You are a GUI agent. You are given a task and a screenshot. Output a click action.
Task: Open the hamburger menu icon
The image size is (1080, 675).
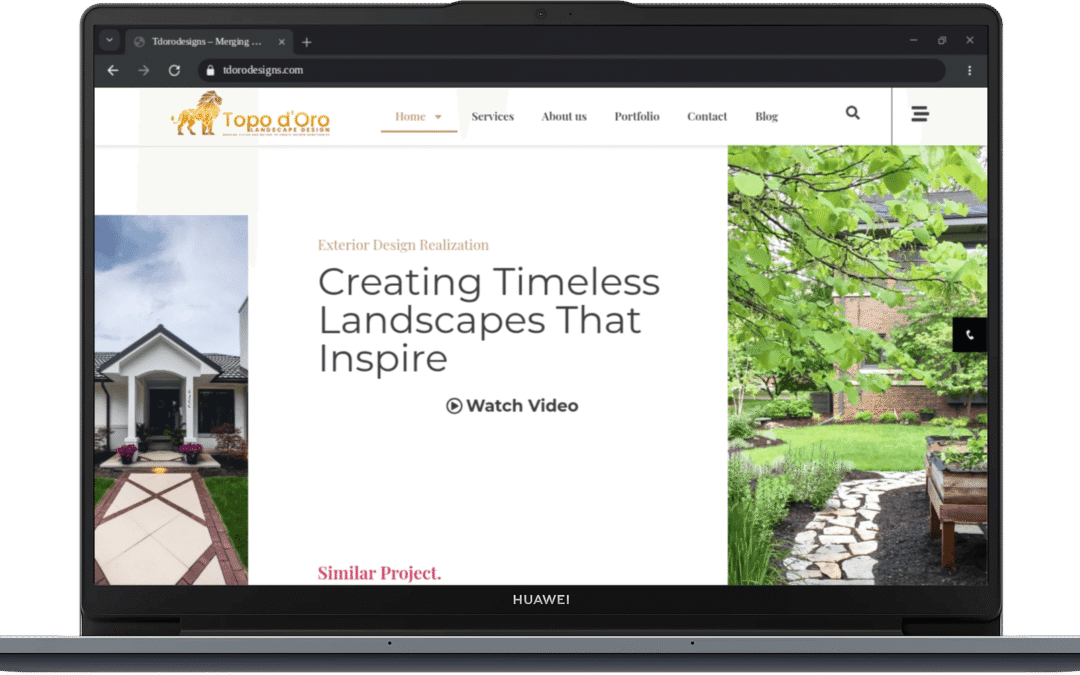point(920,114)
